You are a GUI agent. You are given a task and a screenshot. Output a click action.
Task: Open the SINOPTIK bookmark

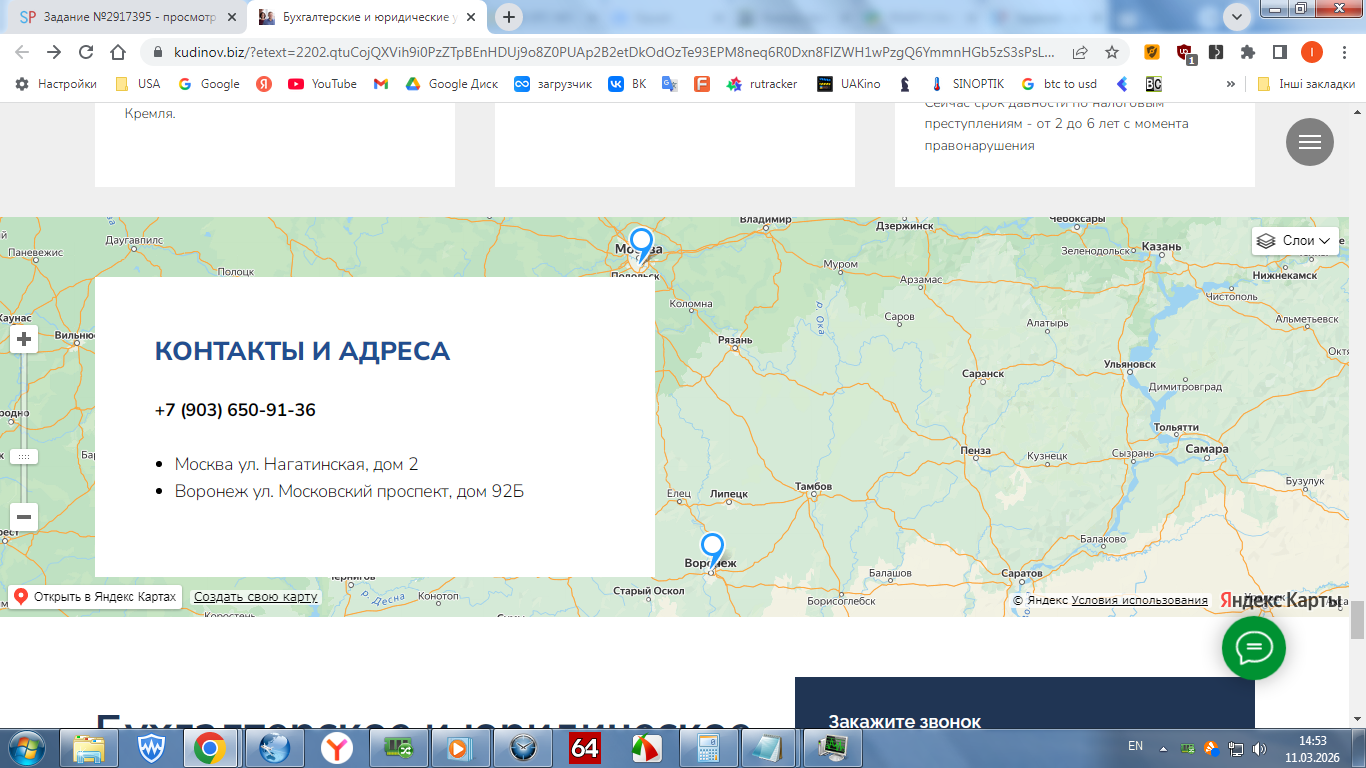(967, 84)
